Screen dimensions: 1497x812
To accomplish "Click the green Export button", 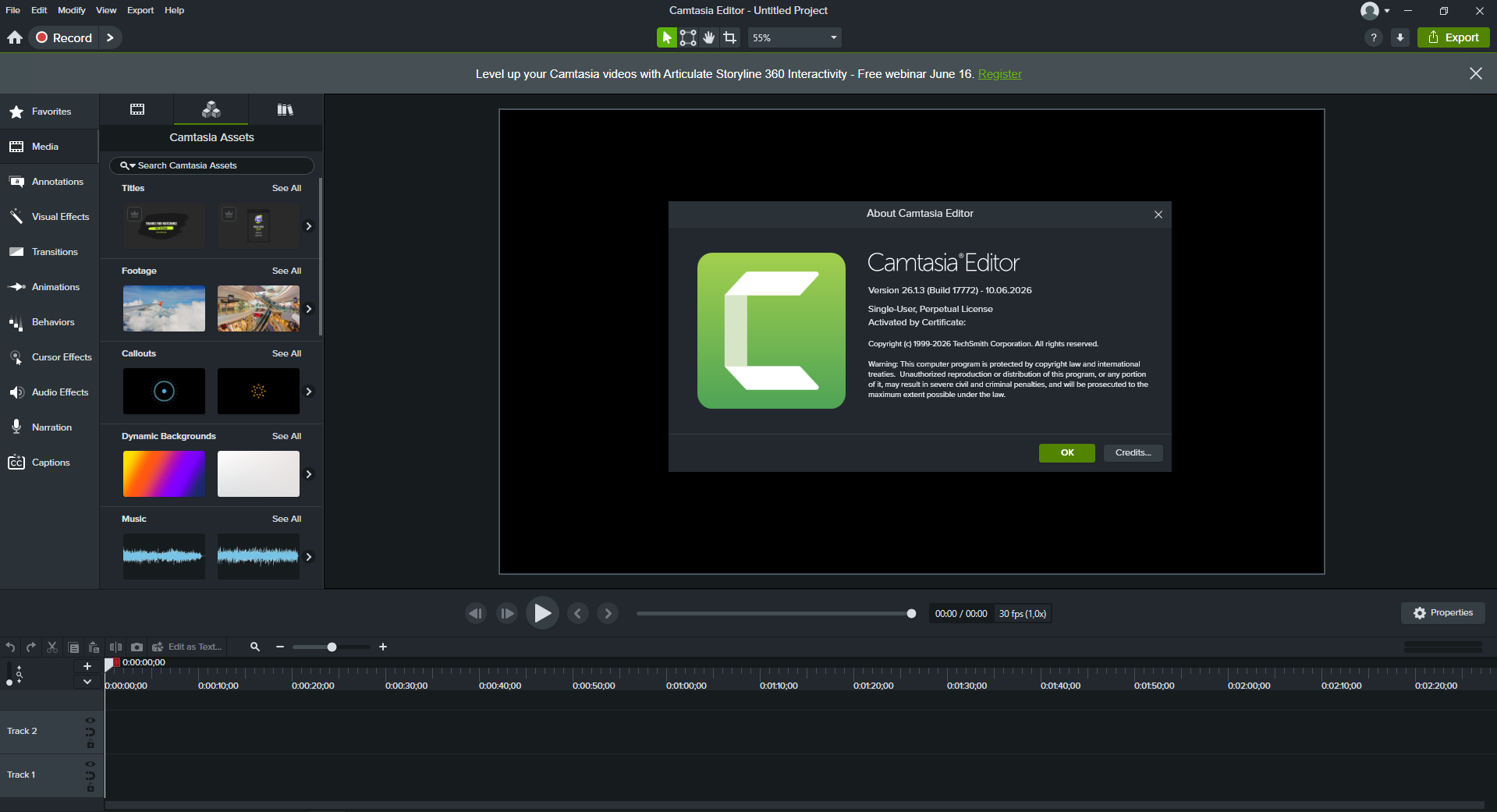I will point(1453,37).
